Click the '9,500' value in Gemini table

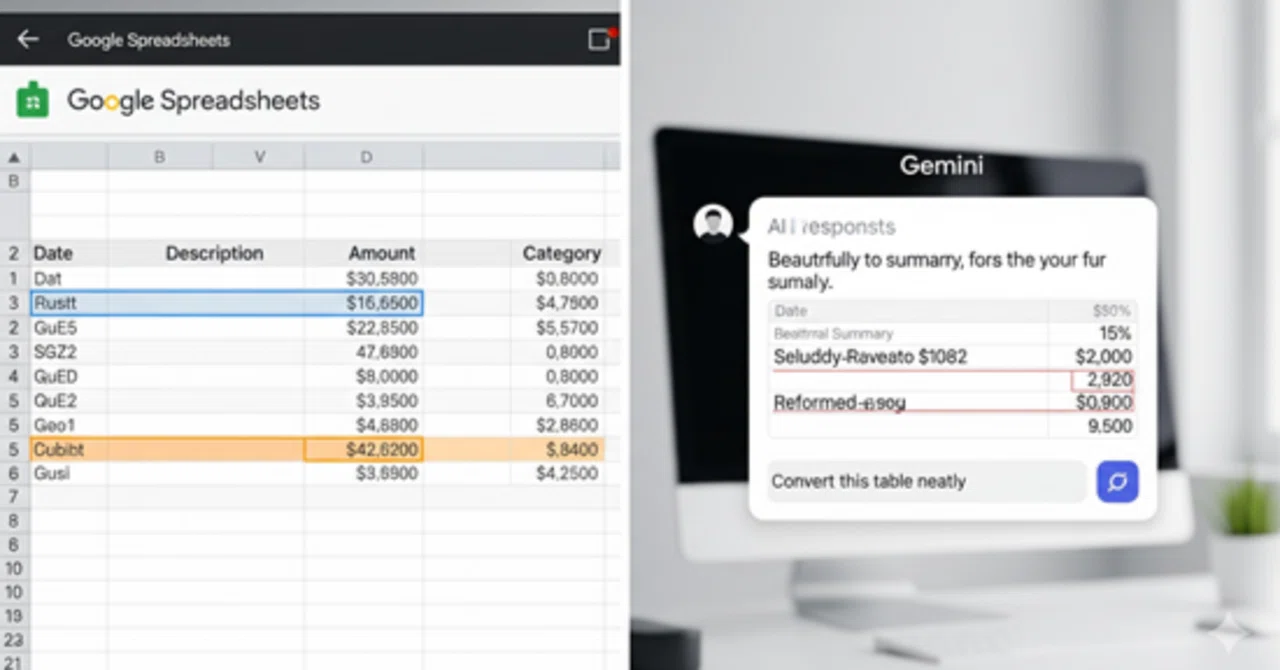point(1109,426)
